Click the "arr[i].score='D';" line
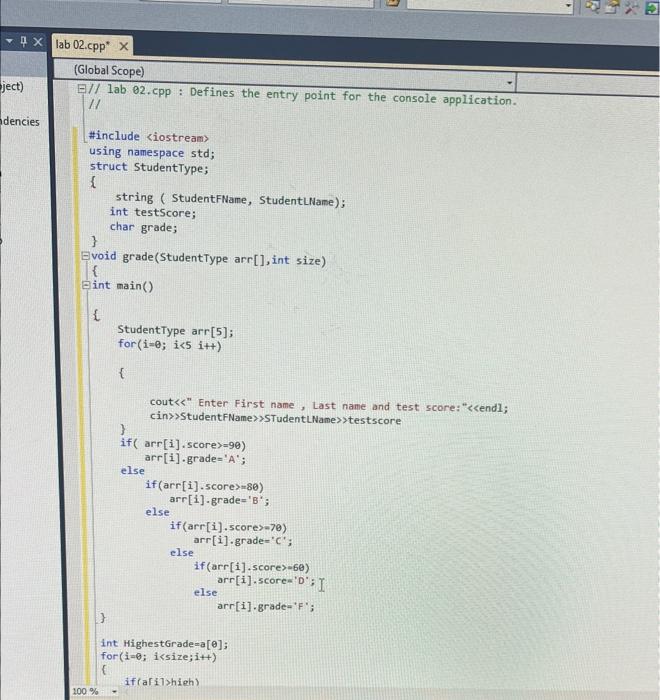This screenshot has width=660, height=700. click(x=266, y=580)
